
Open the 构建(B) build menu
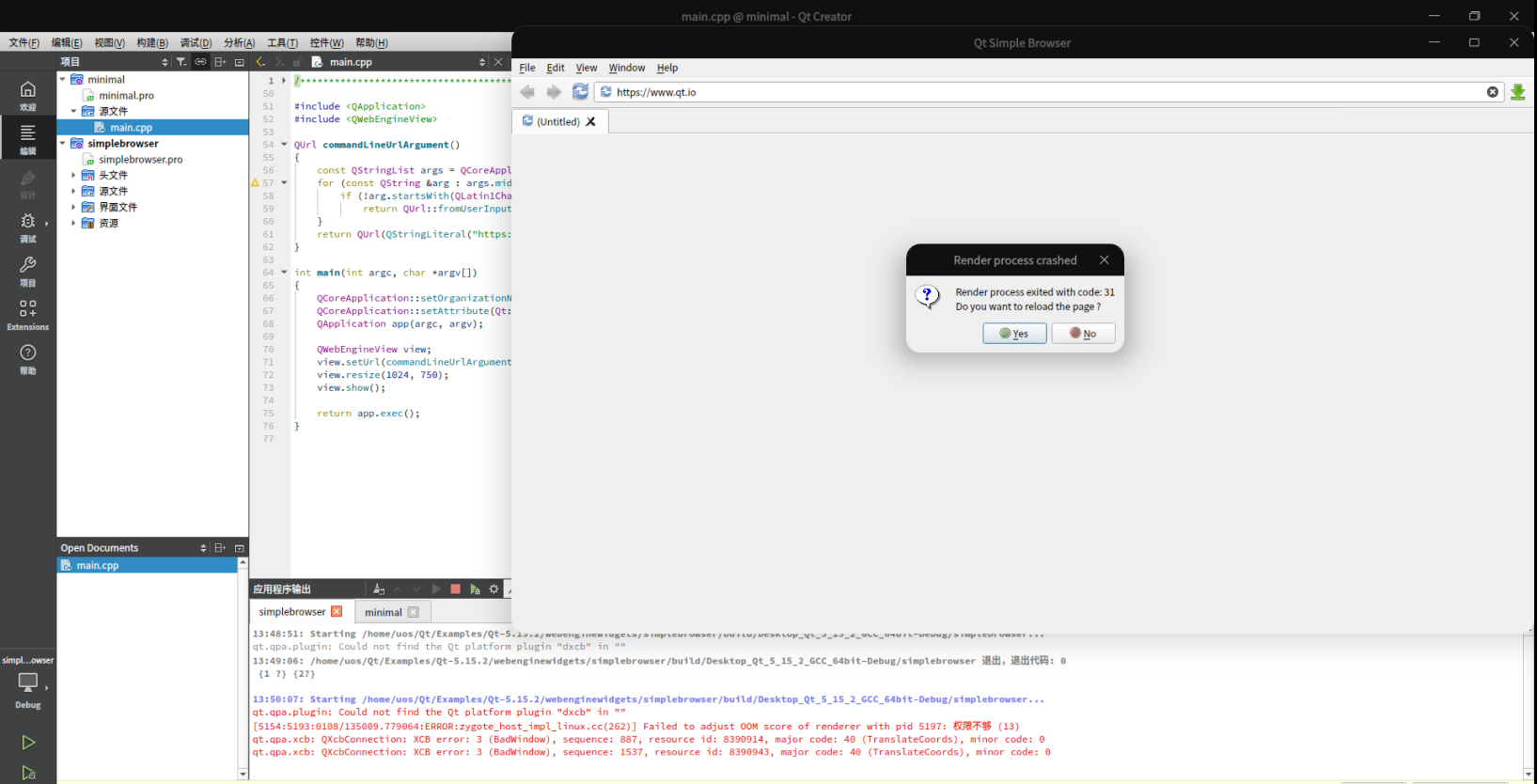(151, 42)
